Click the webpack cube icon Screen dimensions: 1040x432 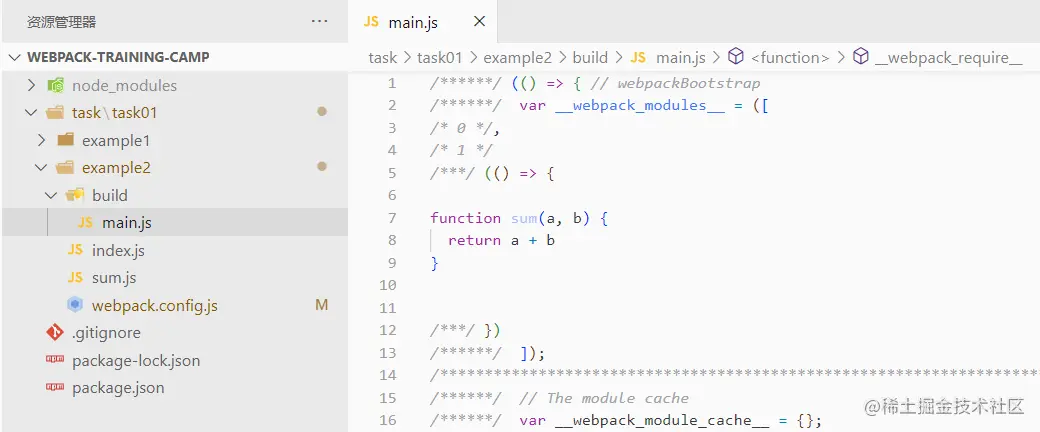tap(75, 305)
